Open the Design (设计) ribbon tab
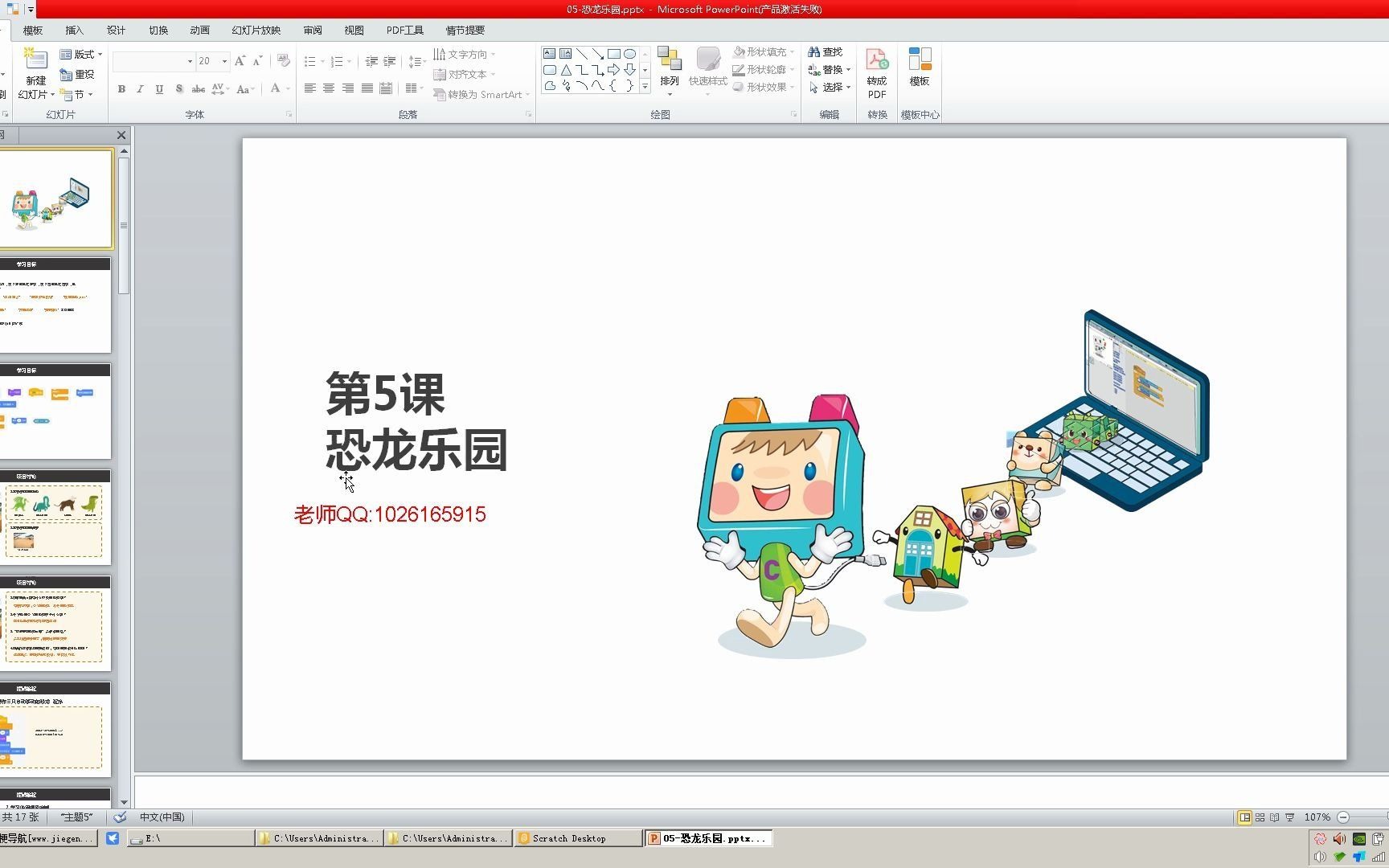The width and height of the screenshot is (1389, 868). click(116, 31)
